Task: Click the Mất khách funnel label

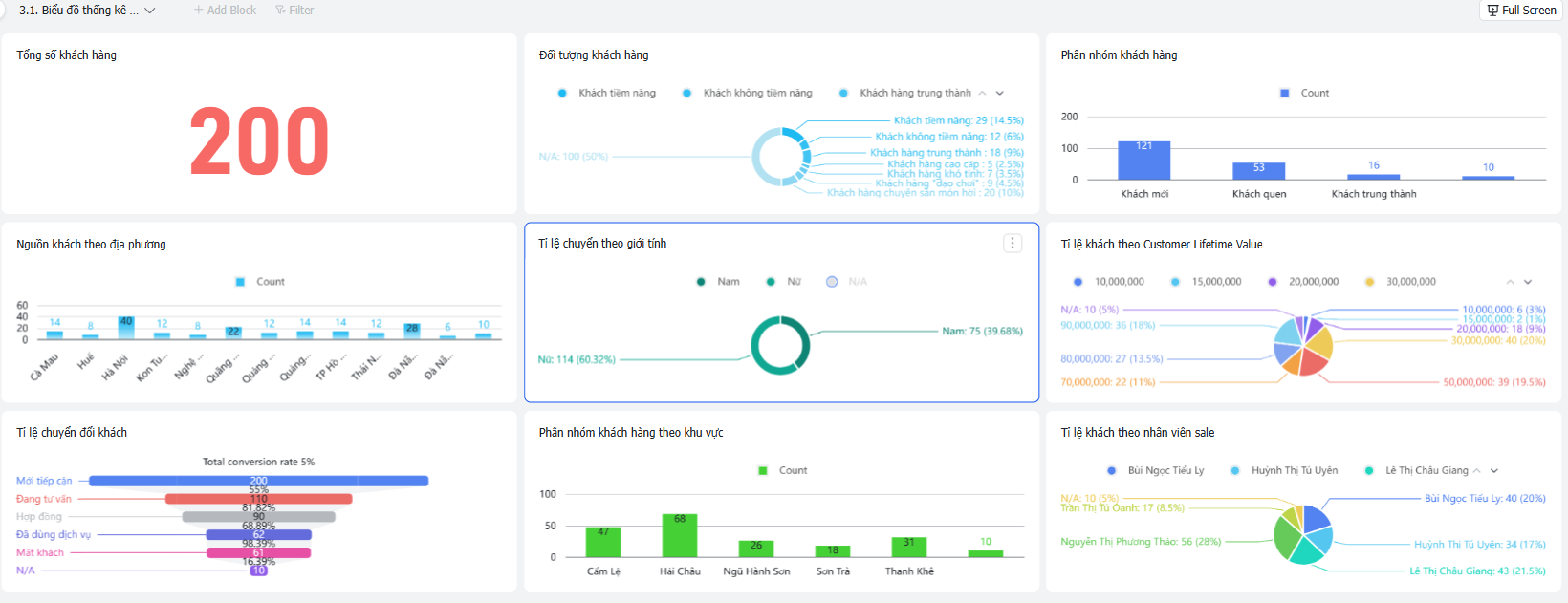Action: (x=40, y=553)
